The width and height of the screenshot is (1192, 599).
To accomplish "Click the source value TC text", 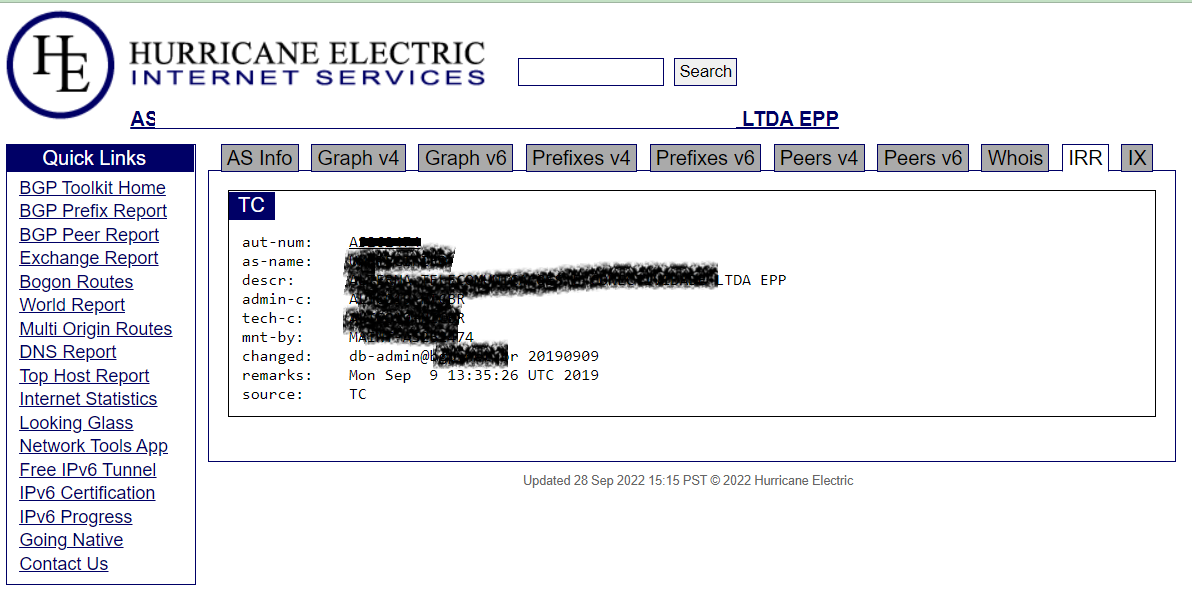I will (x=357, y=395).
